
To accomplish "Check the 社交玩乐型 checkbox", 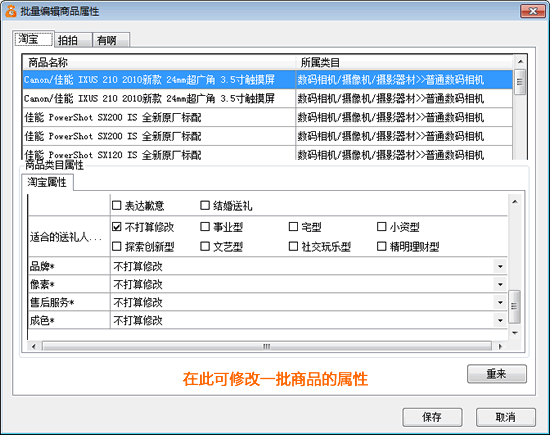I will (293, 246).
